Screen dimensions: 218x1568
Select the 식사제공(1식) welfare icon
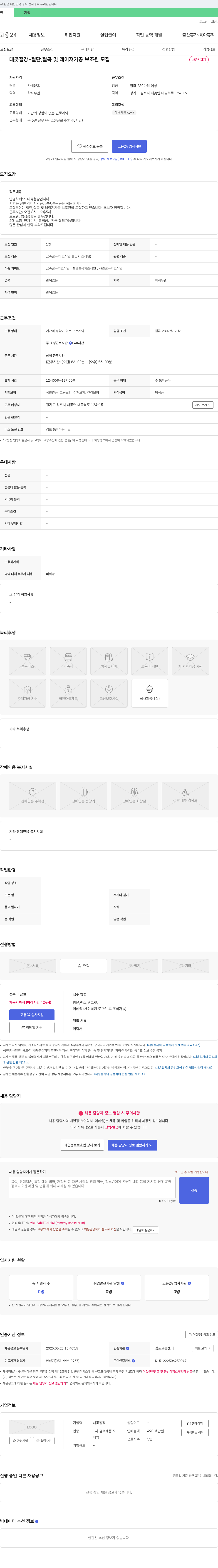click(150, 693)
